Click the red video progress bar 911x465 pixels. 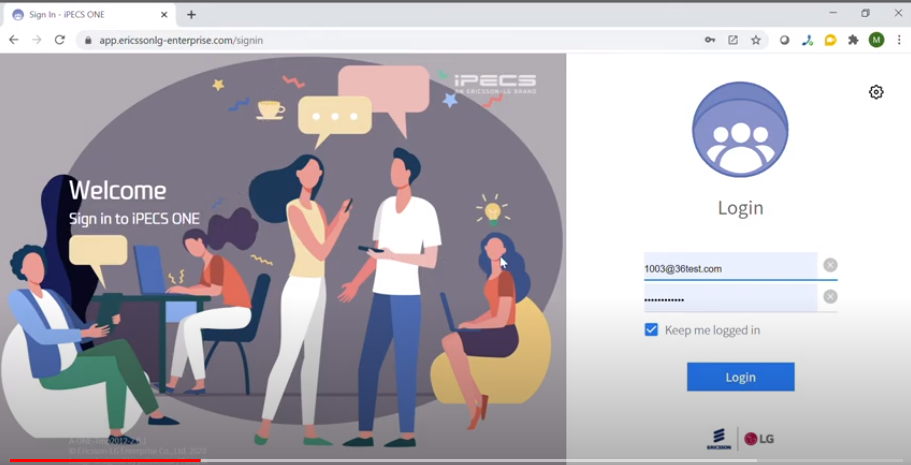105,461
